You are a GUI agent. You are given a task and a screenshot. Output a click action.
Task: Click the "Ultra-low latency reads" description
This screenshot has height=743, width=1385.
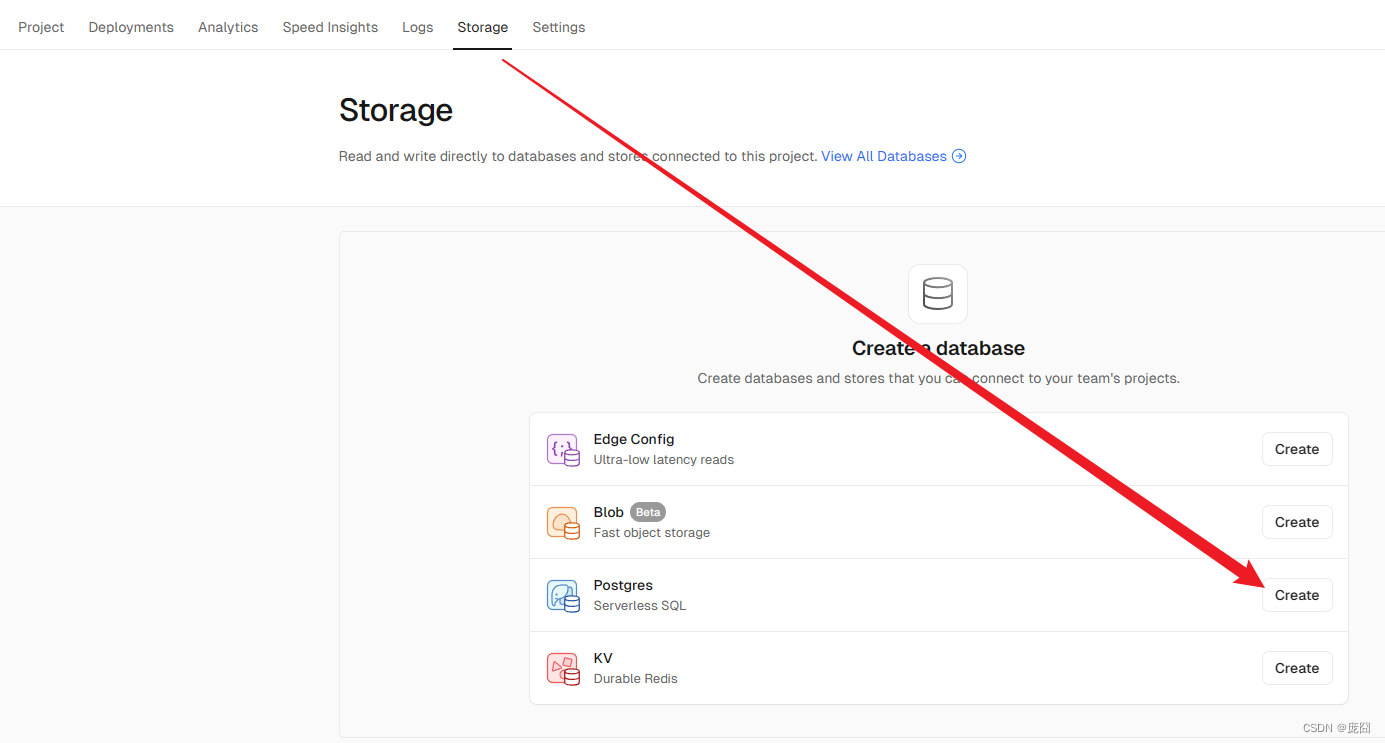click(x=664, y=460)
